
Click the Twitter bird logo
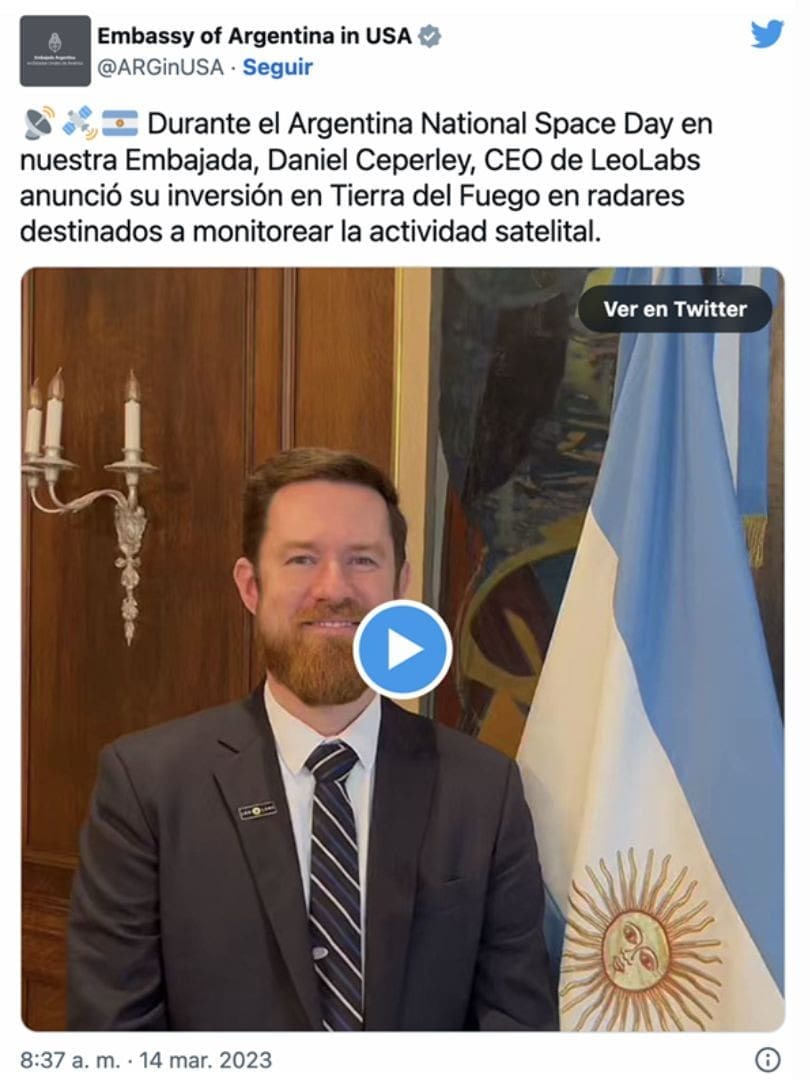coord(767,34)
